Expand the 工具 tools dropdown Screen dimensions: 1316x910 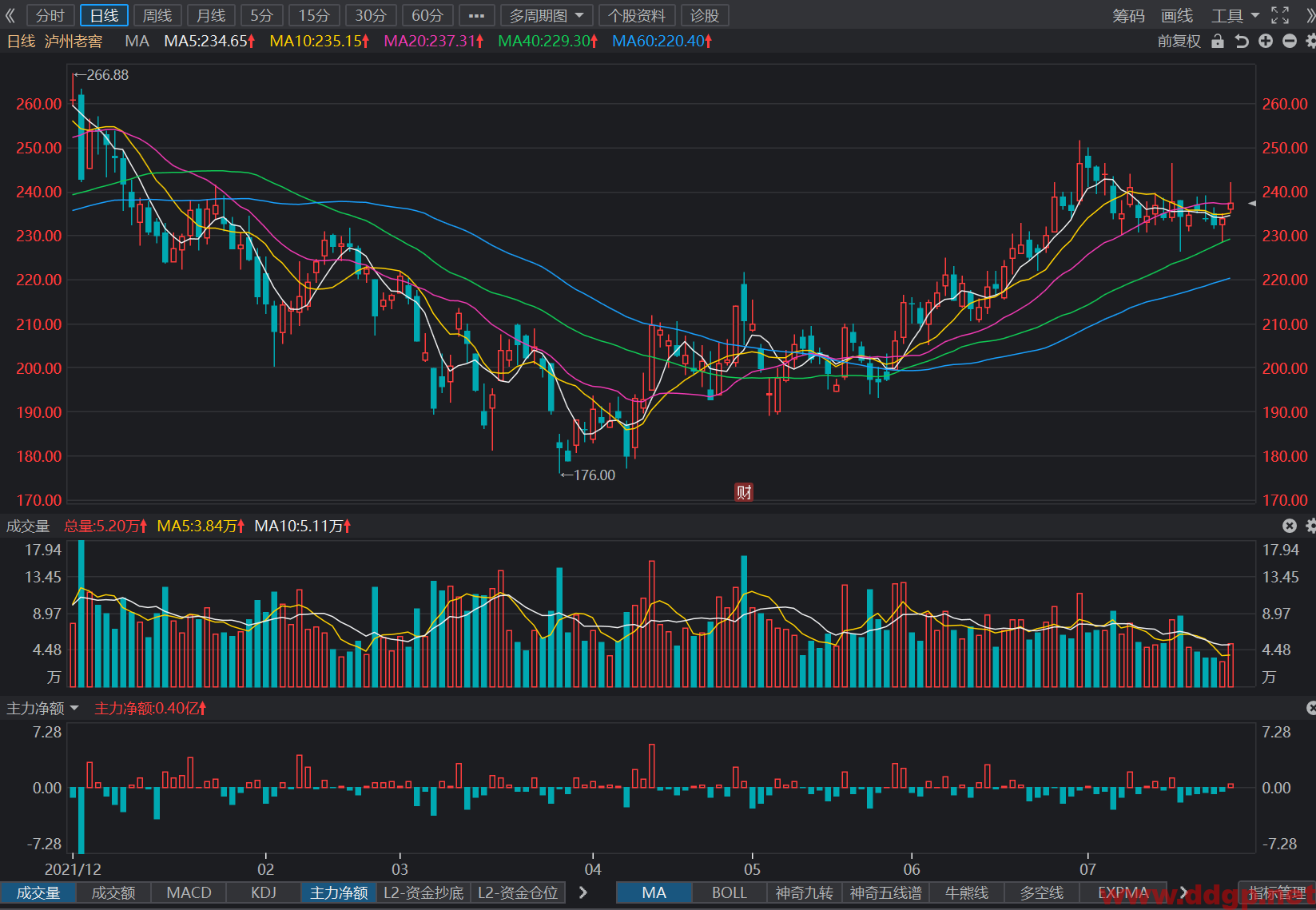(1234, 15)
